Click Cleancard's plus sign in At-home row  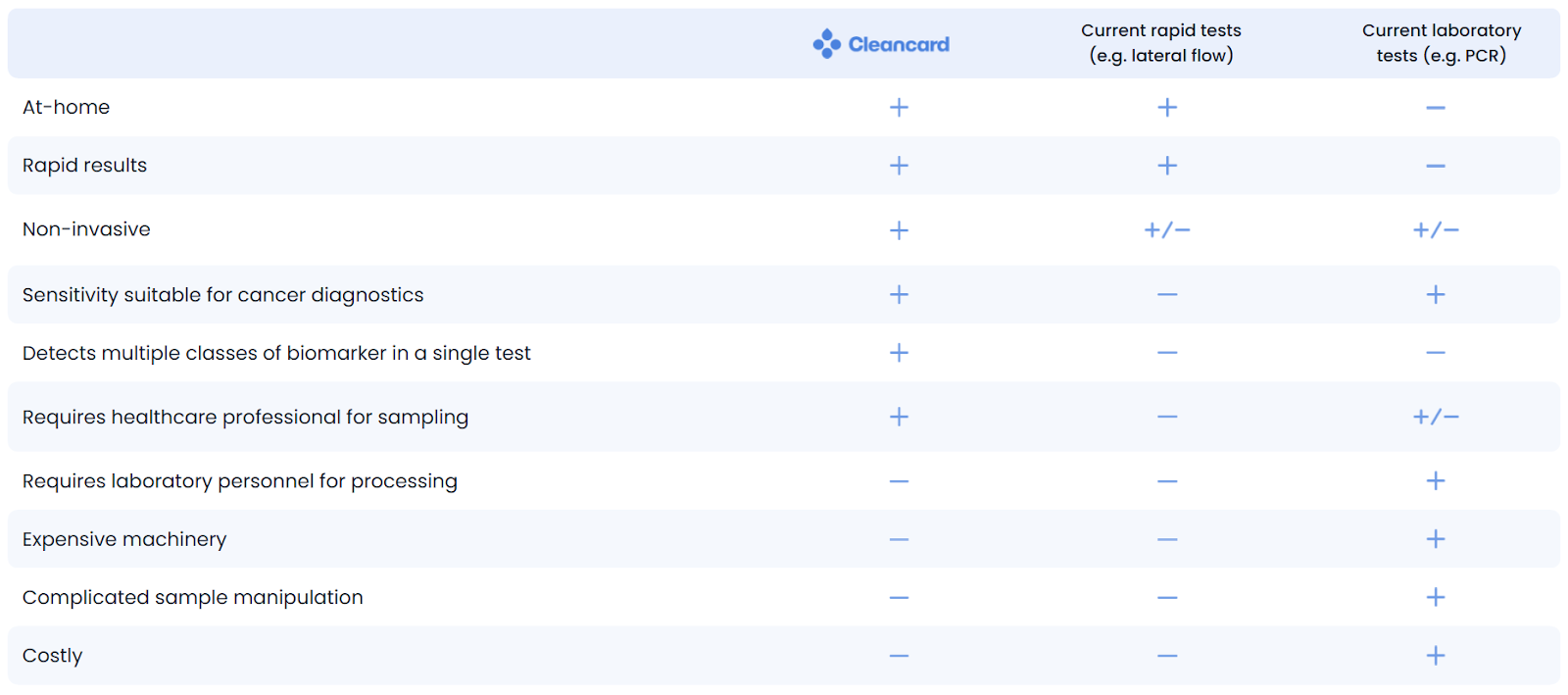[899, 108]
